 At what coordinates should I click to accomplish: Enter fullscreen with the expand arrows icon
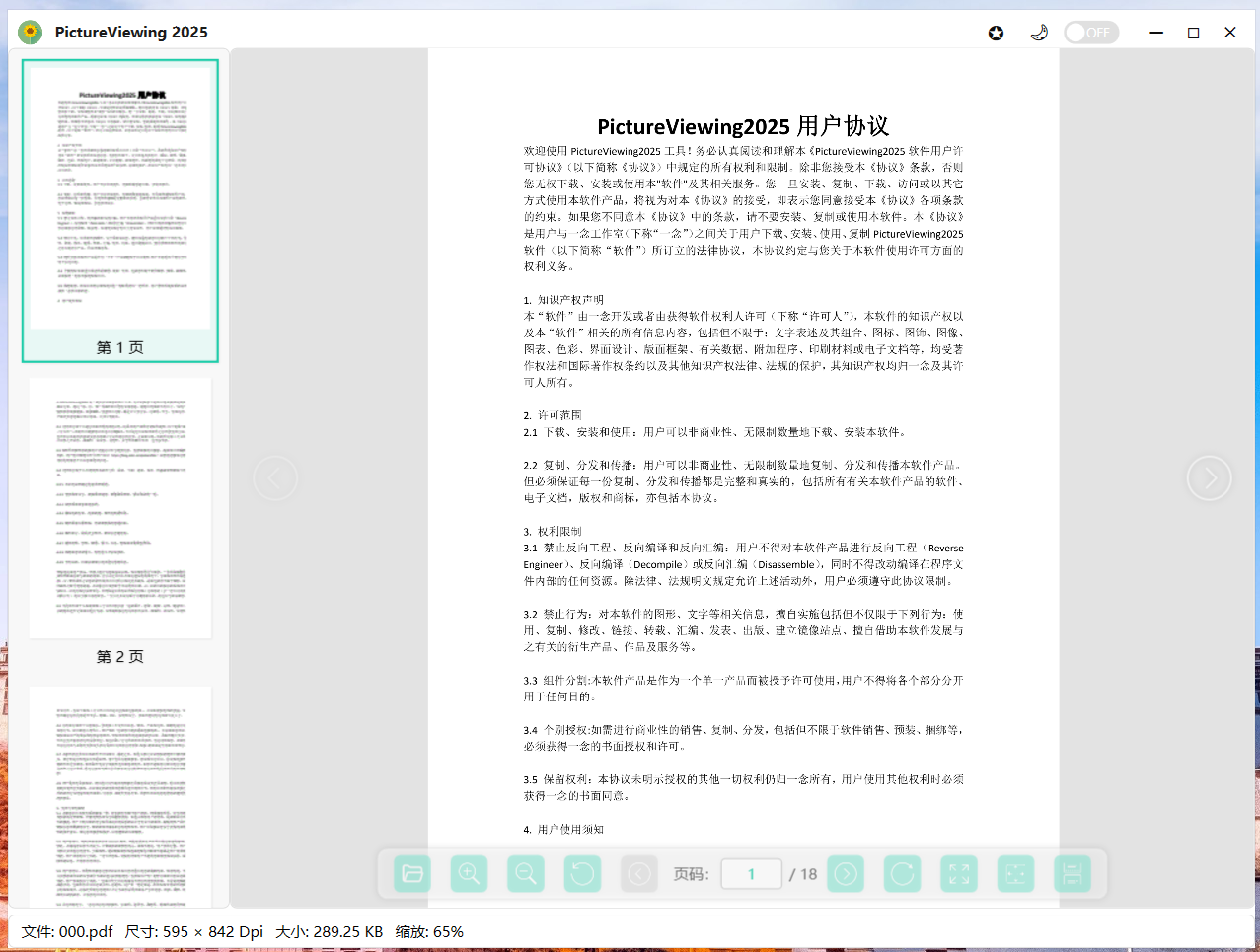tap(959, 873)
